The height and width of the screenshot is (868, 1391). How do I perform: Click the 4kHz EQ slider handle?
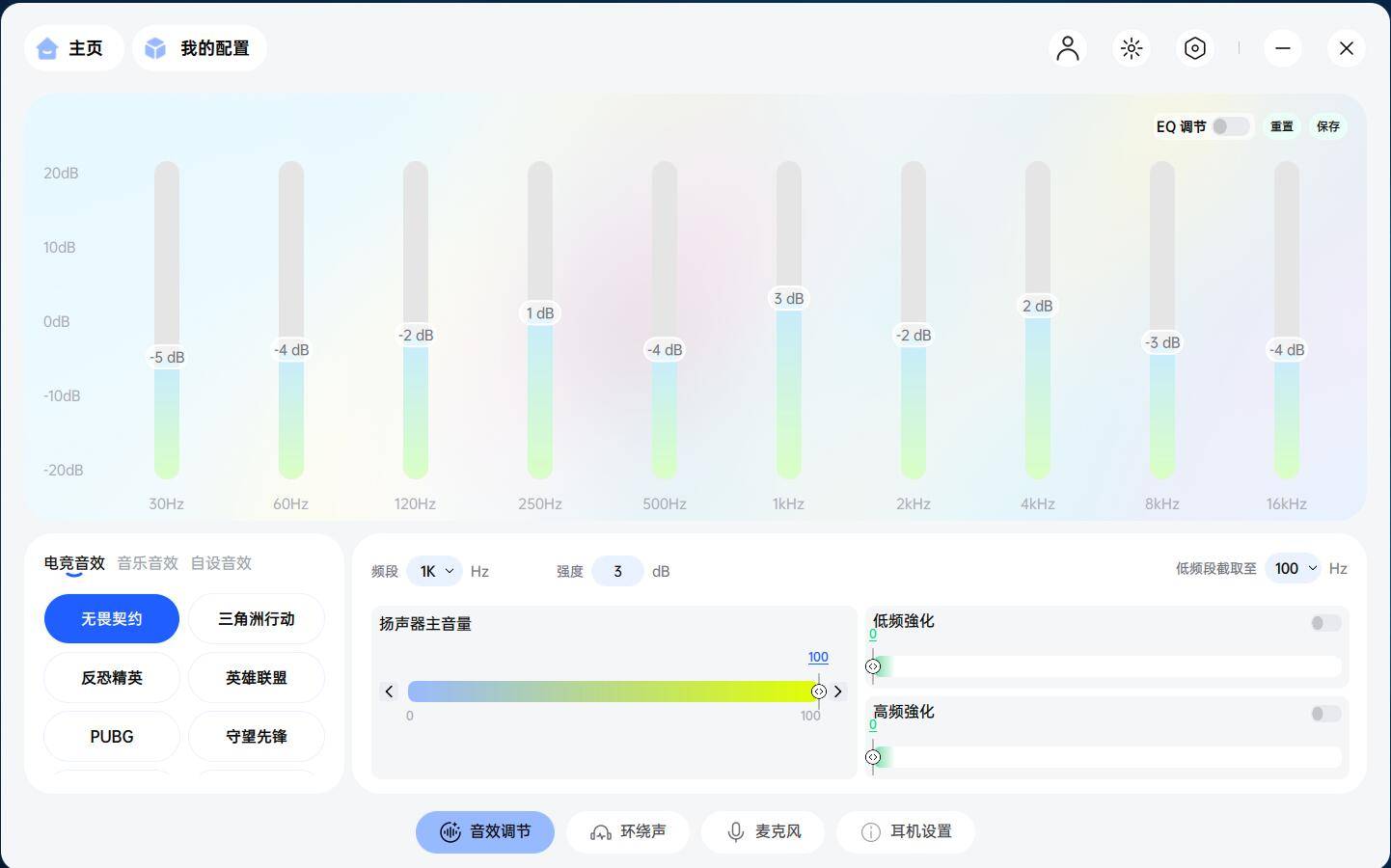tap(1038, 307)
